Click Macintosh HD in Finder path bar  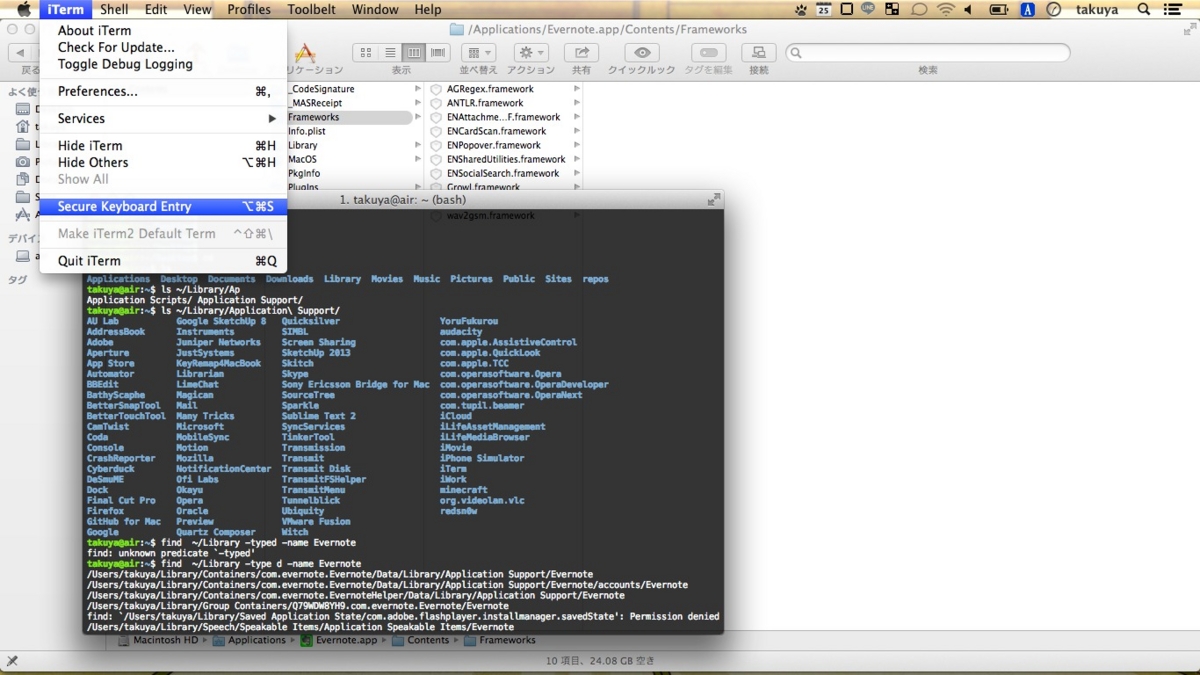click(x=157, y=640)
